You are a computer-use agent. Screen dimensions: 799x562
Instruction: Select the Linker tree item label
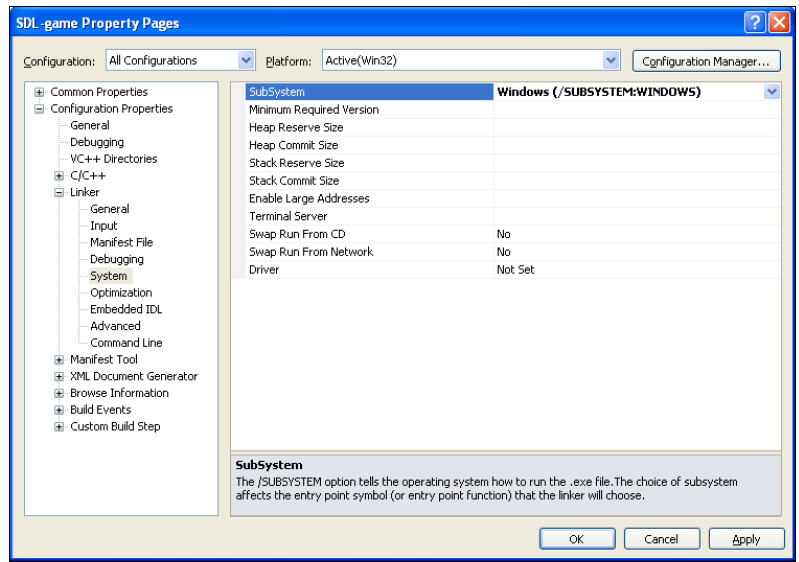pyautogui.click(x=85, y=192)
